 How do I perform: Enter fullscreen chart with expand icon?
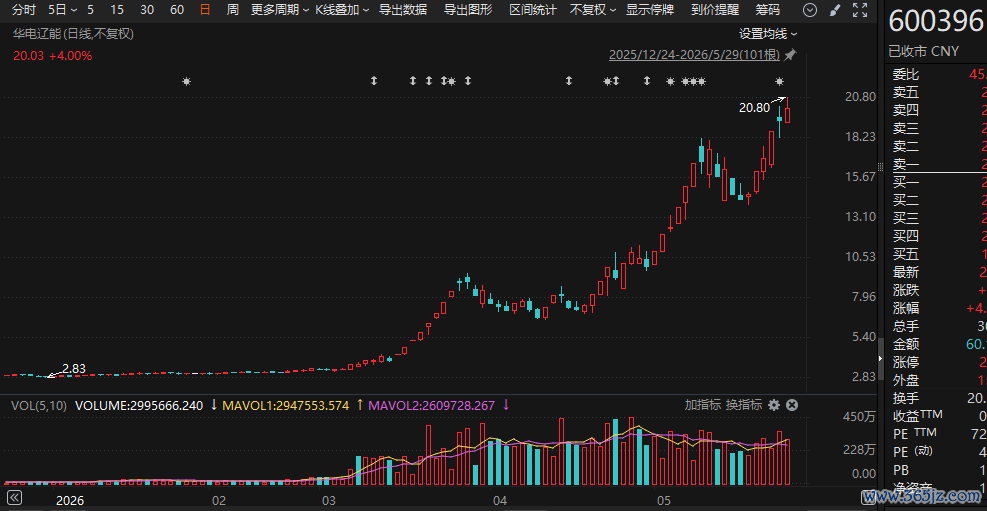pyautogui.click(x=859, y=9)
